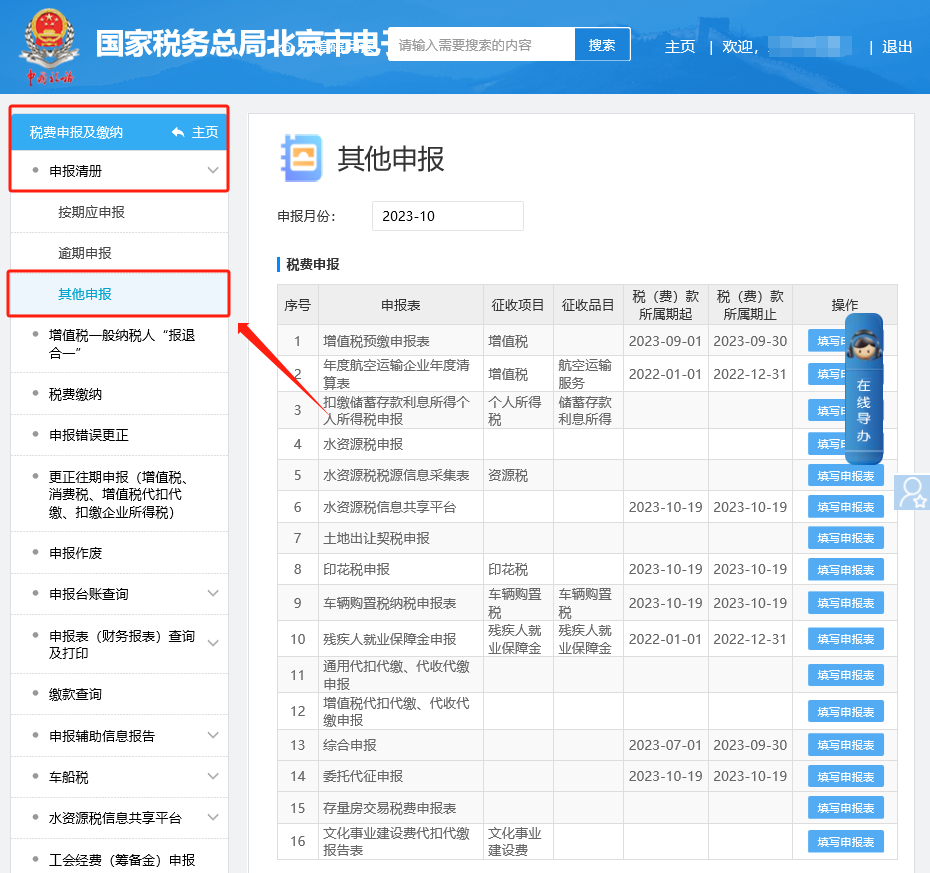
Task: Click the back arrow 主页 icon in sidebar
Action: click(x=179, y=132)
